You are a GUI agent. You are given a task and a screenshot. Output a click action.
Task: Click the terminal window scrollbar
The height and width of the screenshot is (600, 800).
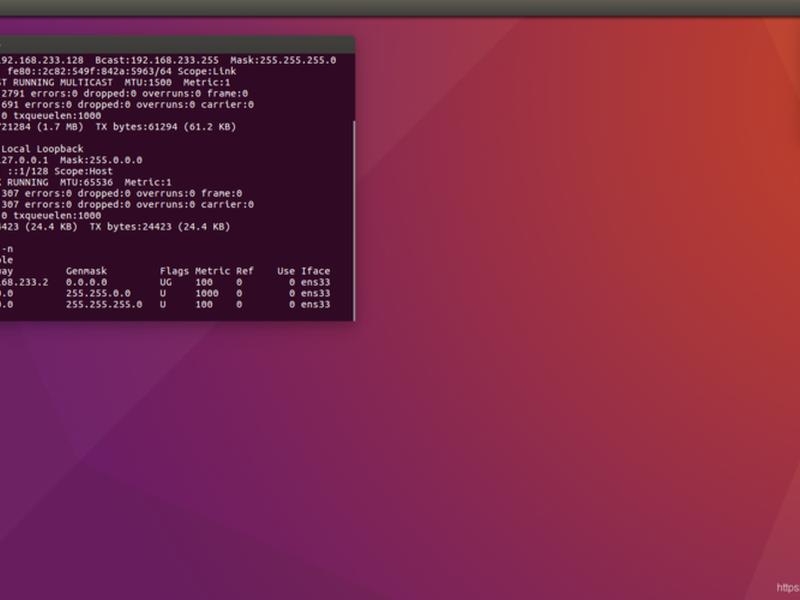point(354,220)
